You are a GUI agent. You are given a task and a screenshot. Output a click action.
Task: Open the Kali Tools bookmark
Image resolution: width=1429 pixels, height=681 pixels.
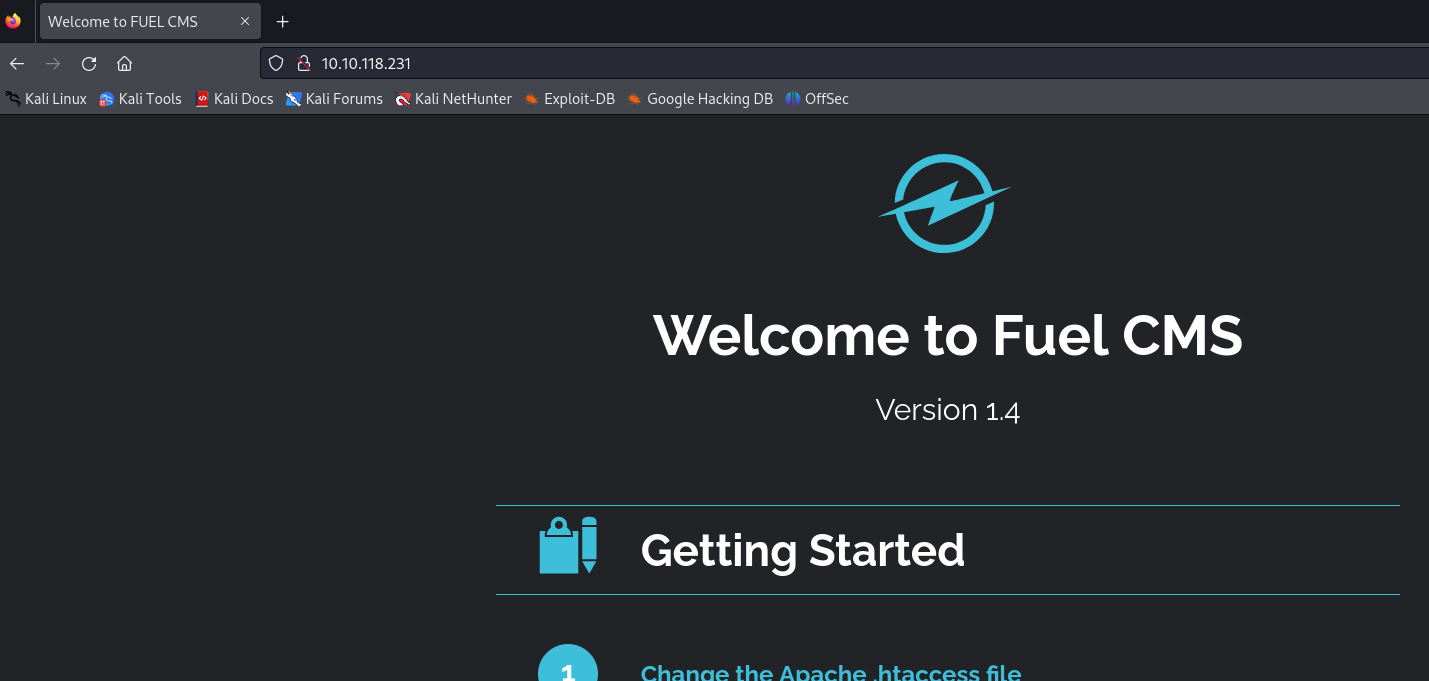[140, 99]
